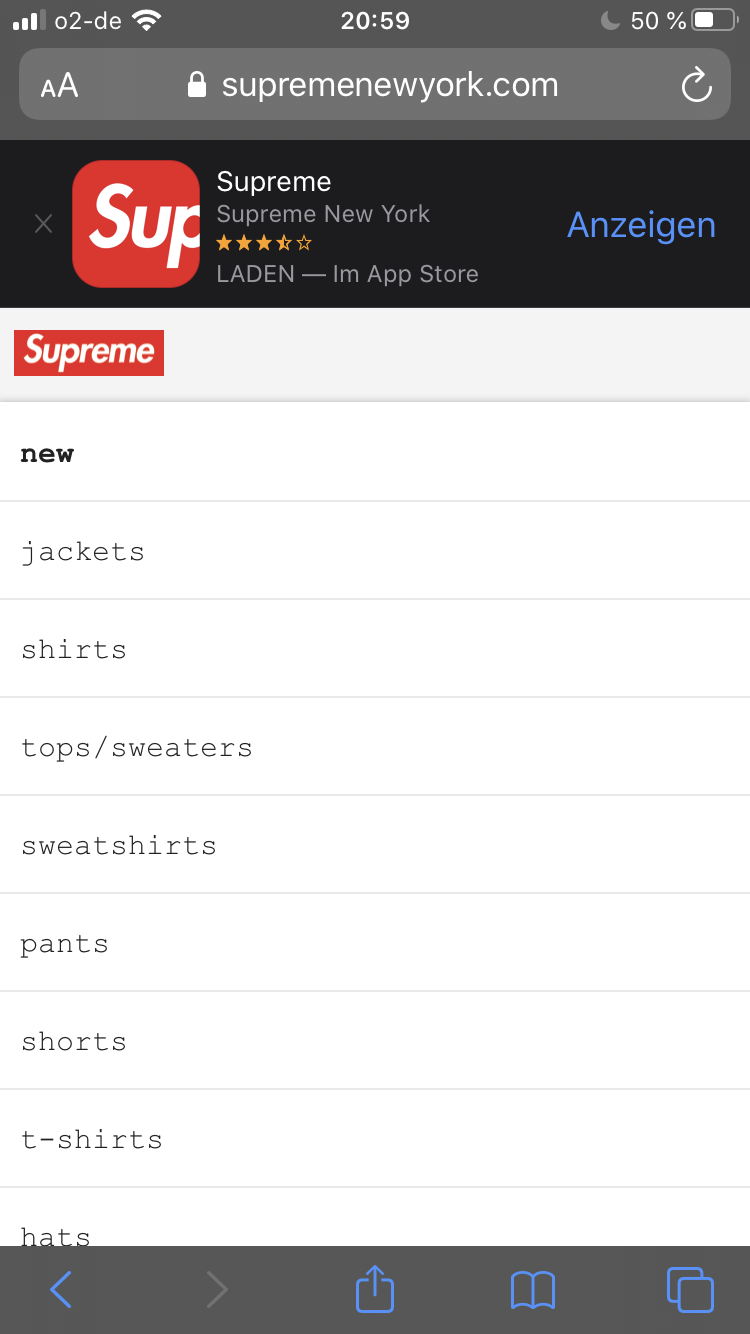Select the pants category

(x=375, y=943)
